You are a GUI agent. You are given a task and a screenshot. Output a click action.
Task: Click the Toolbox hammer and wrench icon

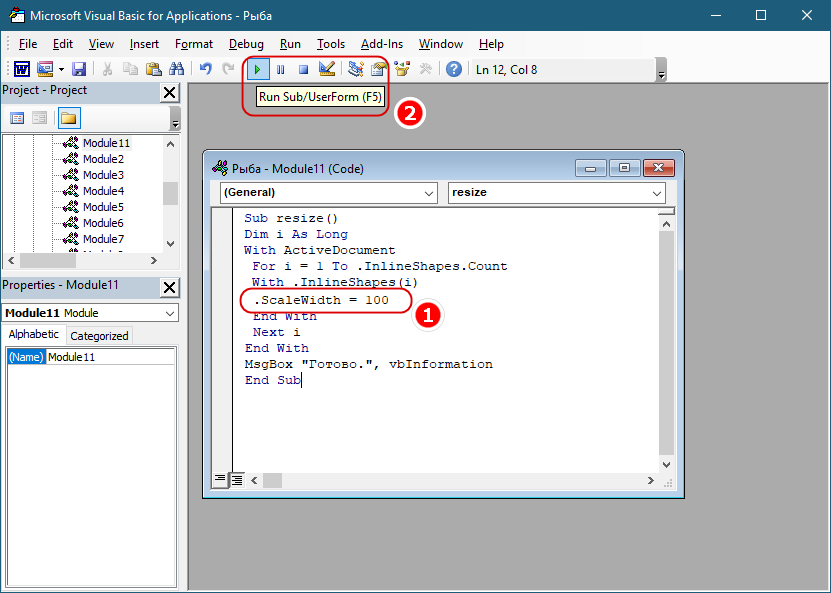(x=426, y=69)
